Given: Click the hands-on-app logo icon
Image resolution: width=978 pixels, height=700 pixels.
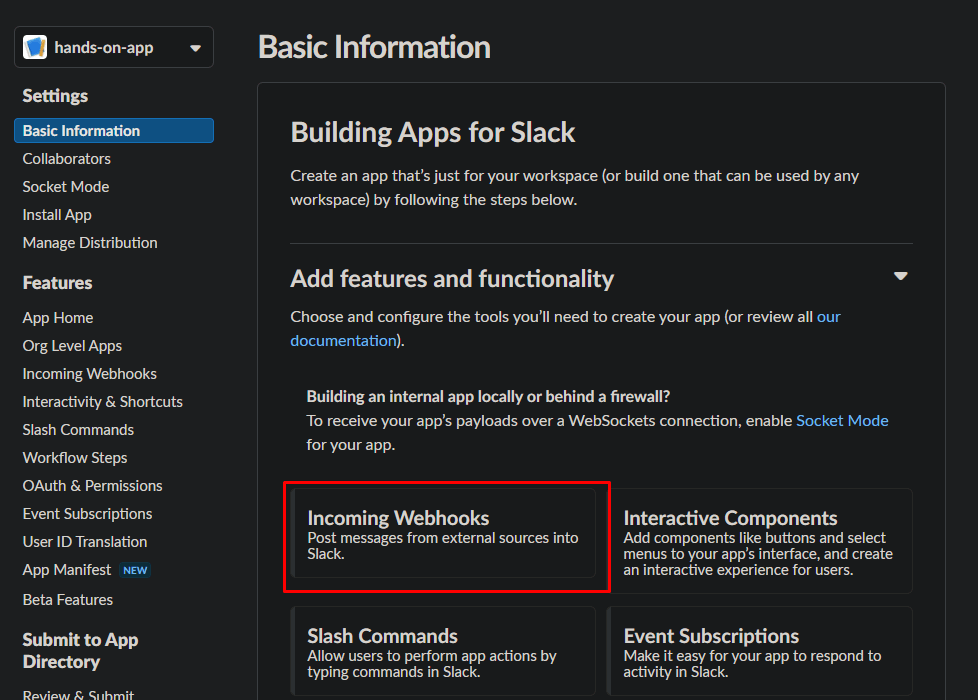Looking at the screenshot, I should tap(35, 47).
